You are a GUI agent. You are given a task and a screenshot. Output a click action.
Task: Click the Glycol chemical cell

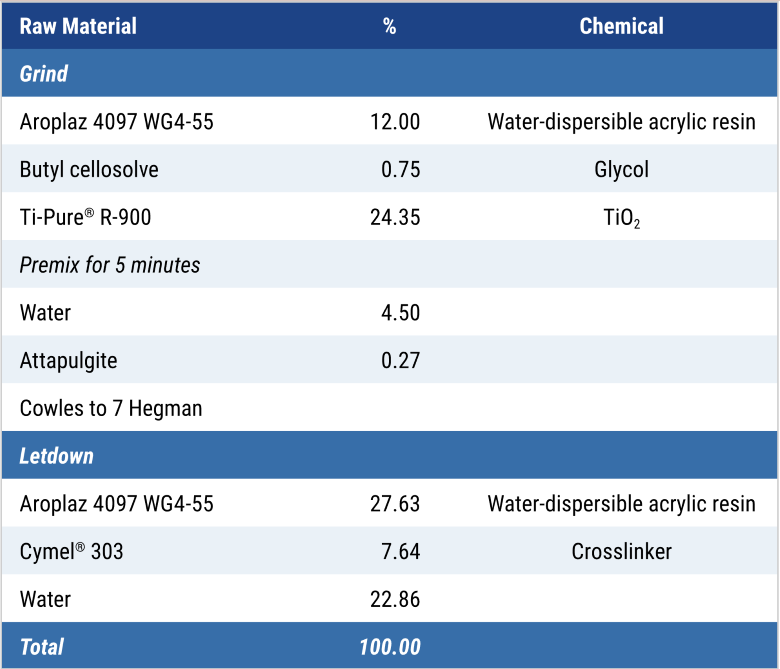621,170
